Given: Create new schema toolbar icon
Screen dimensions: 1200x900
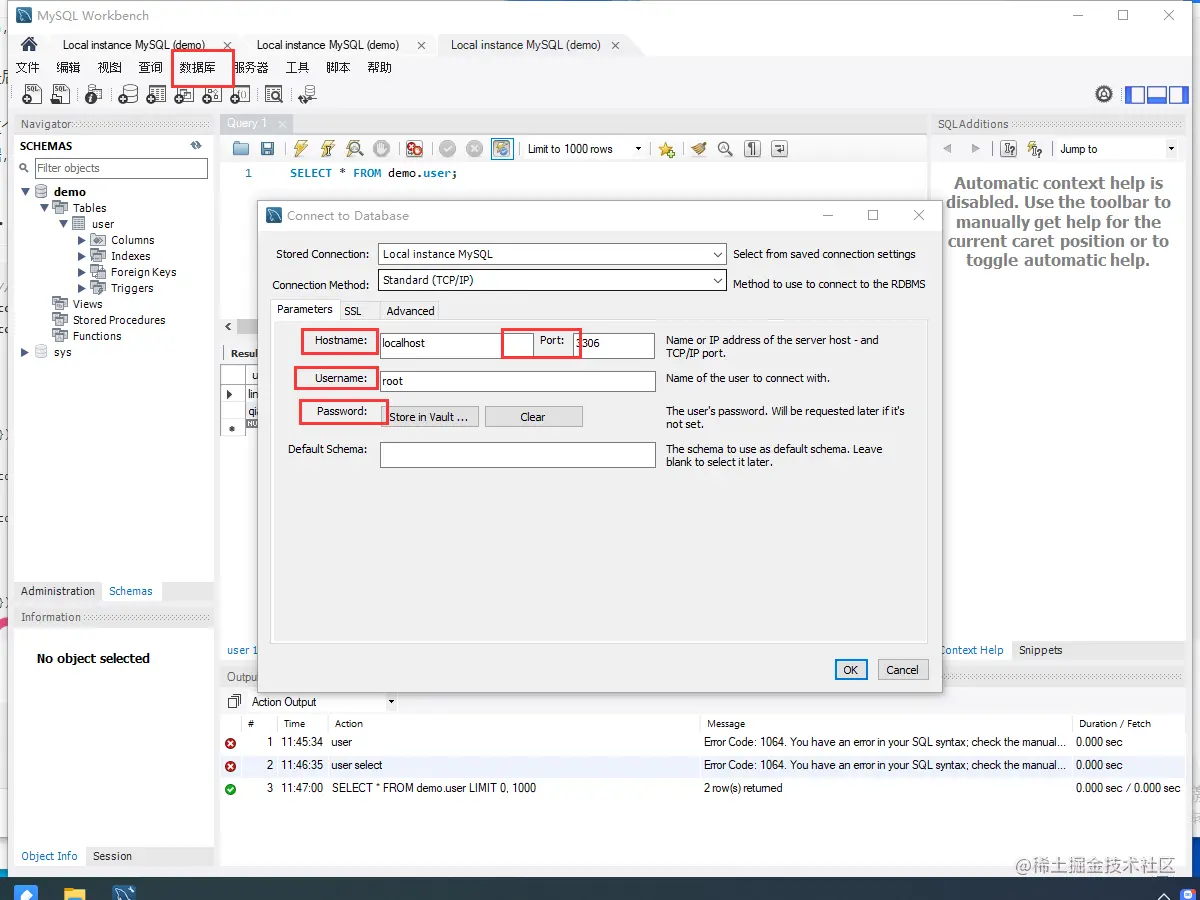Looking at the screenshot, I should click(x=128, y=94).
